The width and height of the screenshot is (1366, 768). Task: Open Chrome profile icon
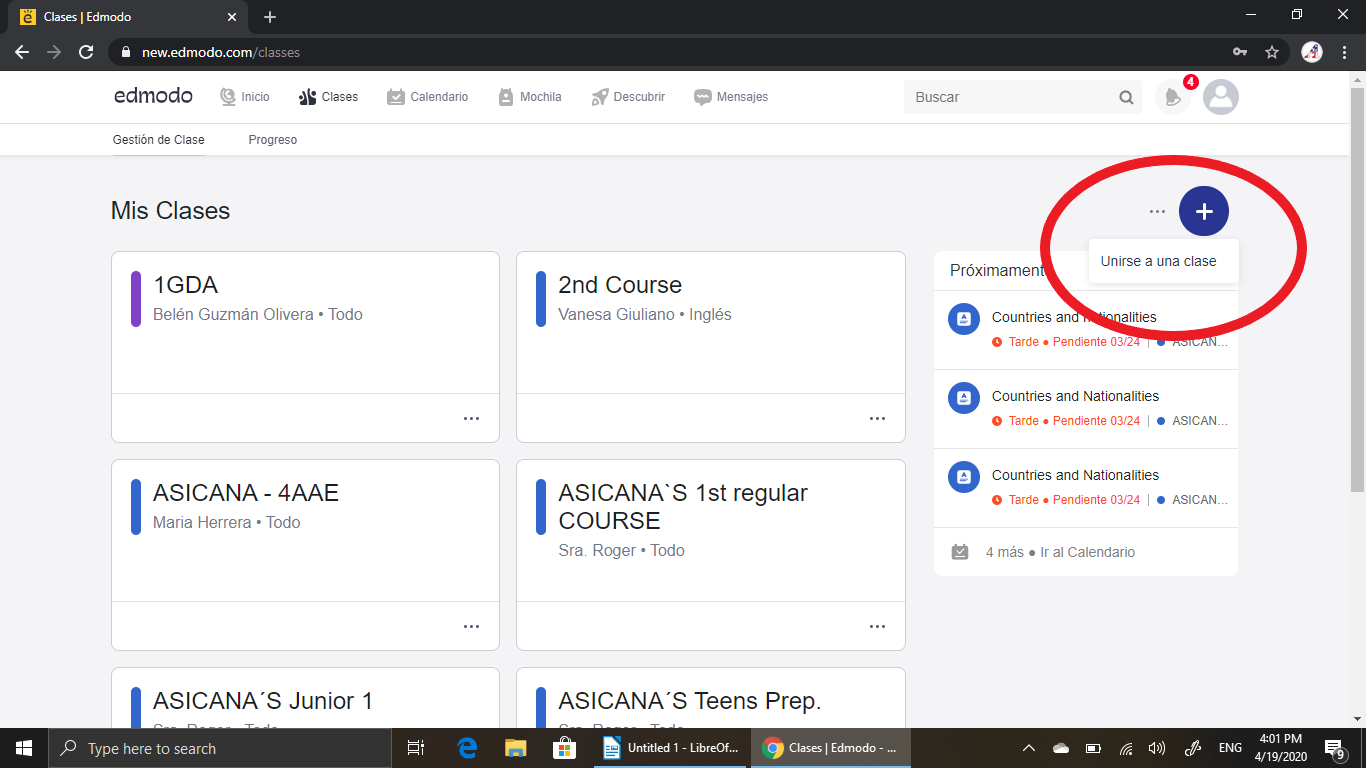(x=1312, y=52)
